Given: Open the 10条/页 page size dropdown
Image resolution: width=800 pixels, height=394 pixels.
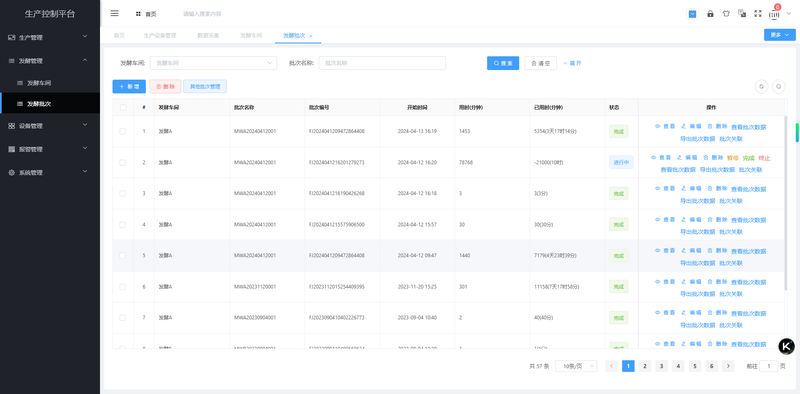Looking at the screenshot, I should [576, 366].
